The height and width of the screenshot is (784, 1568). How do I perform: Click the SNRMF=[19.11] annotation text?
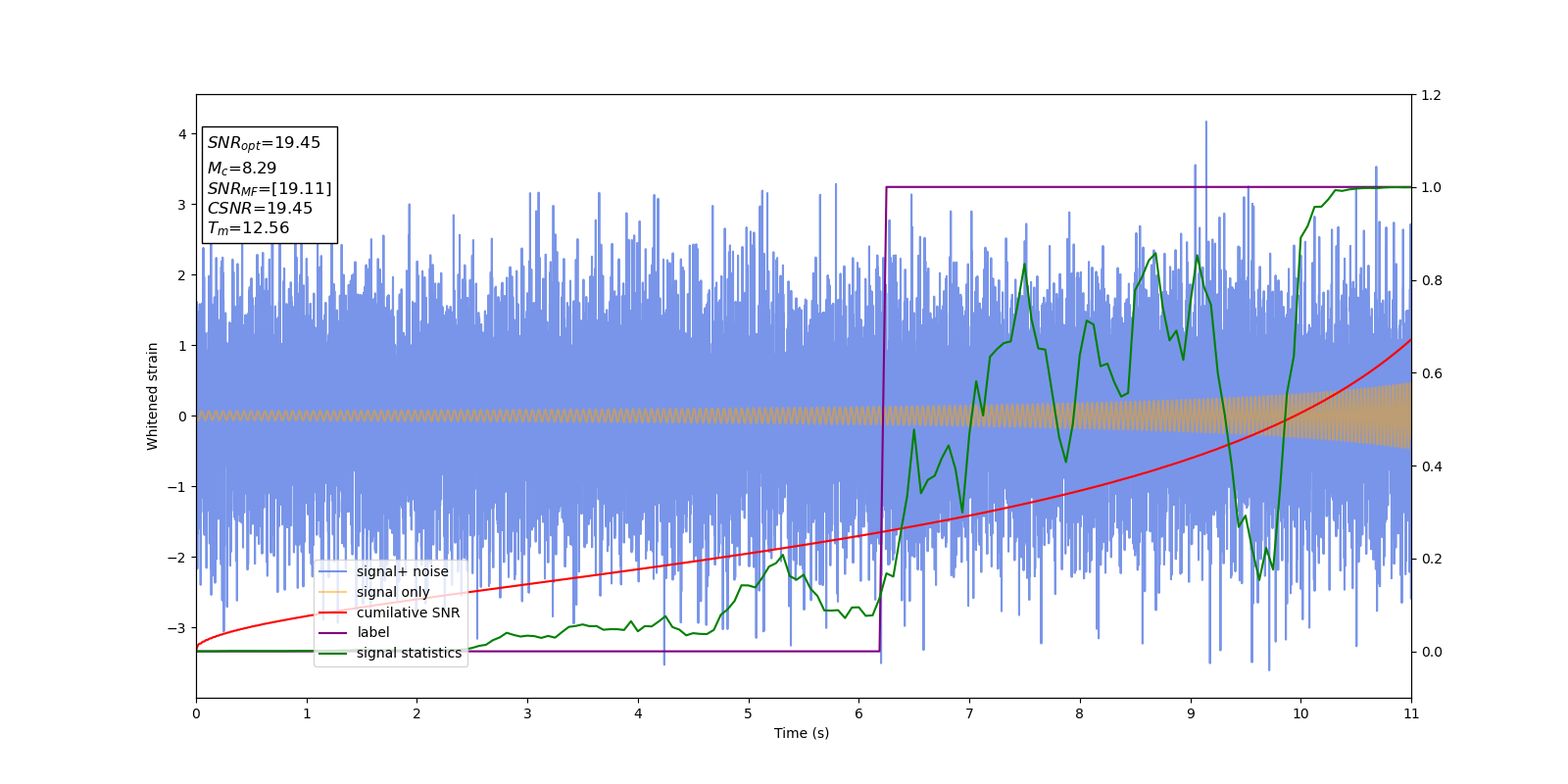click(269, 189)
